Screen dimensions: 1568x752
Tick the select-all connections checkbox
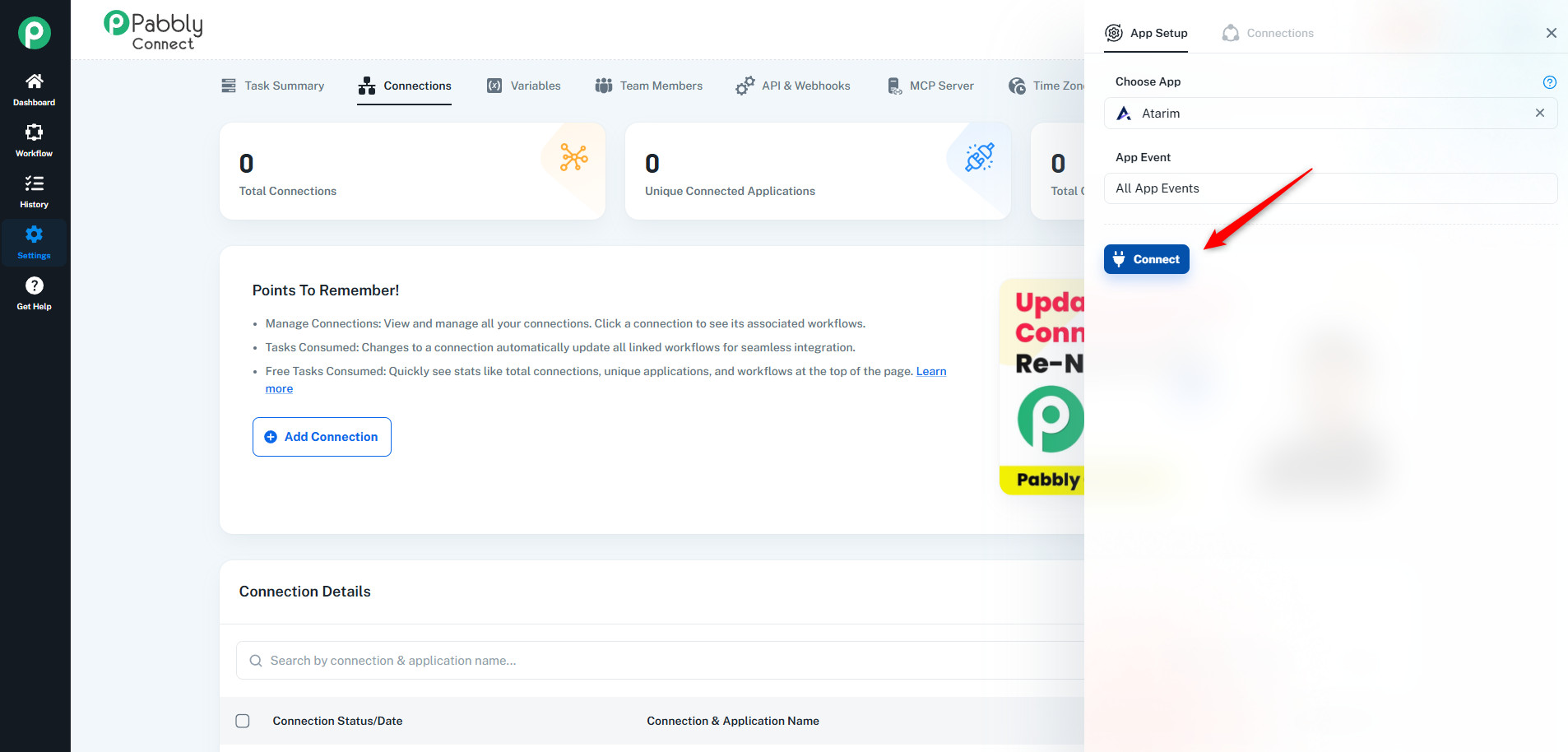pyautogui.click(x=243, y=721)
